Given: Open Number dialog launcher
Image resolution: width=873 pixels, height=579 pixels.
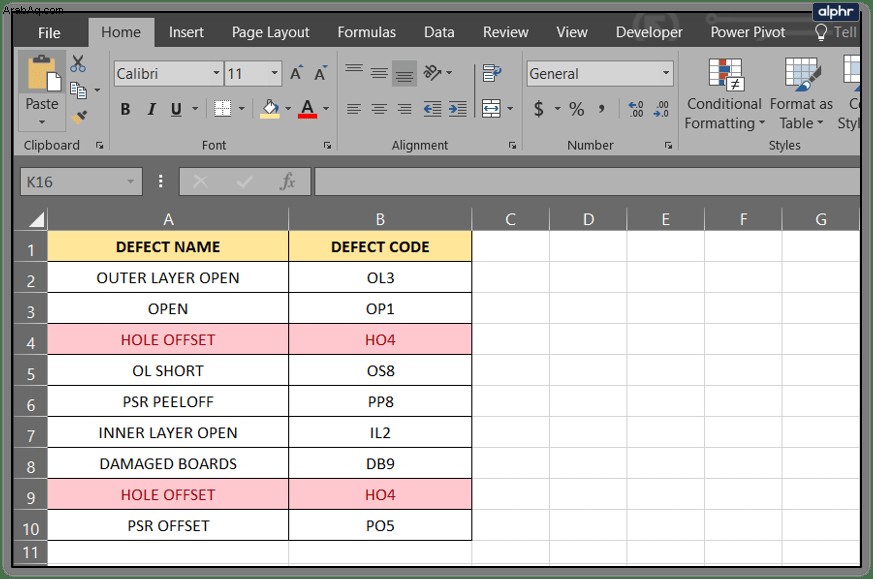Looking at the screenshot, I should (668, 145).
